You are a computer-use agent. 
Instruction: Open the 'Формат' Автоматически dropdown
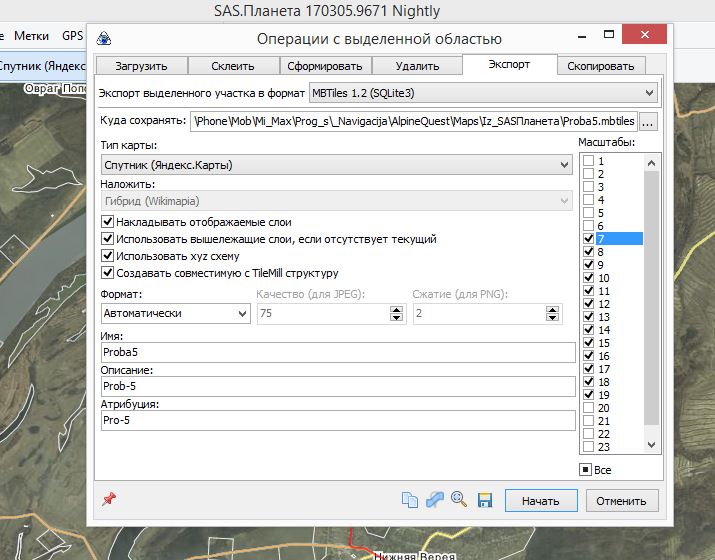coord(175,313)
